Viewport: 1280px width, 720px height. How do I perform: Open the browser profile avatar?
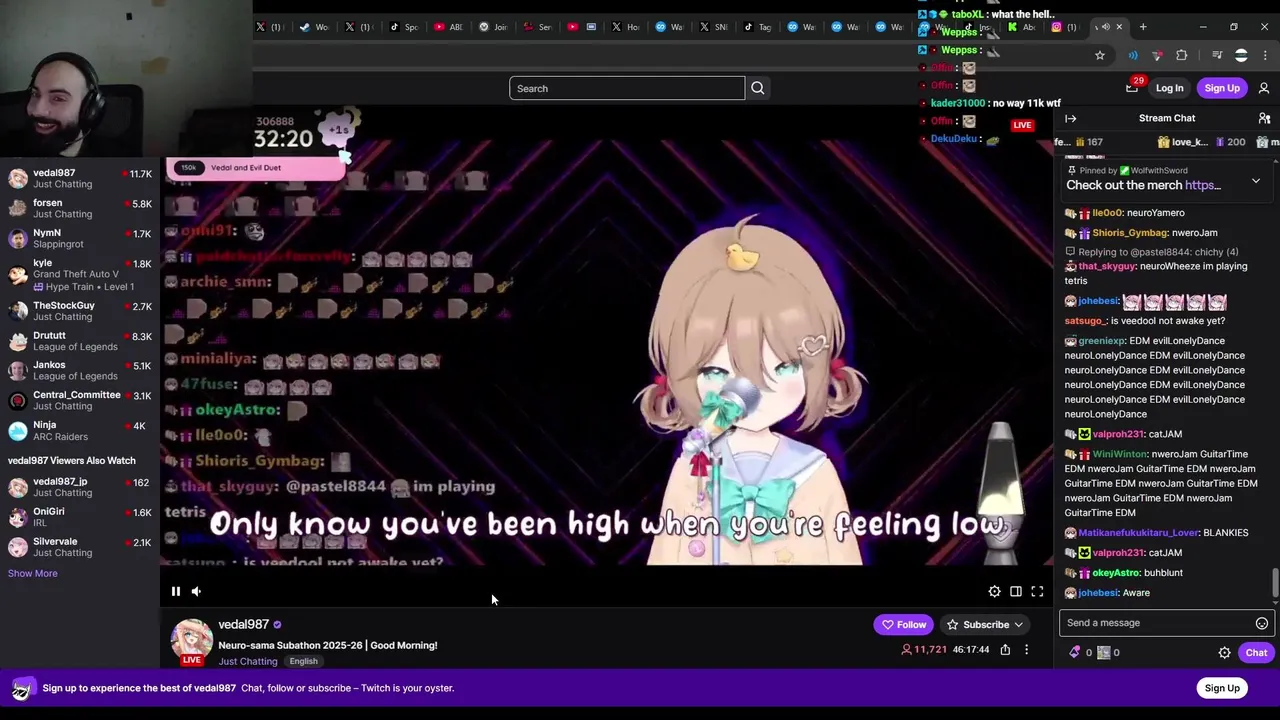pyautogui.click(x=1241, y=55)
